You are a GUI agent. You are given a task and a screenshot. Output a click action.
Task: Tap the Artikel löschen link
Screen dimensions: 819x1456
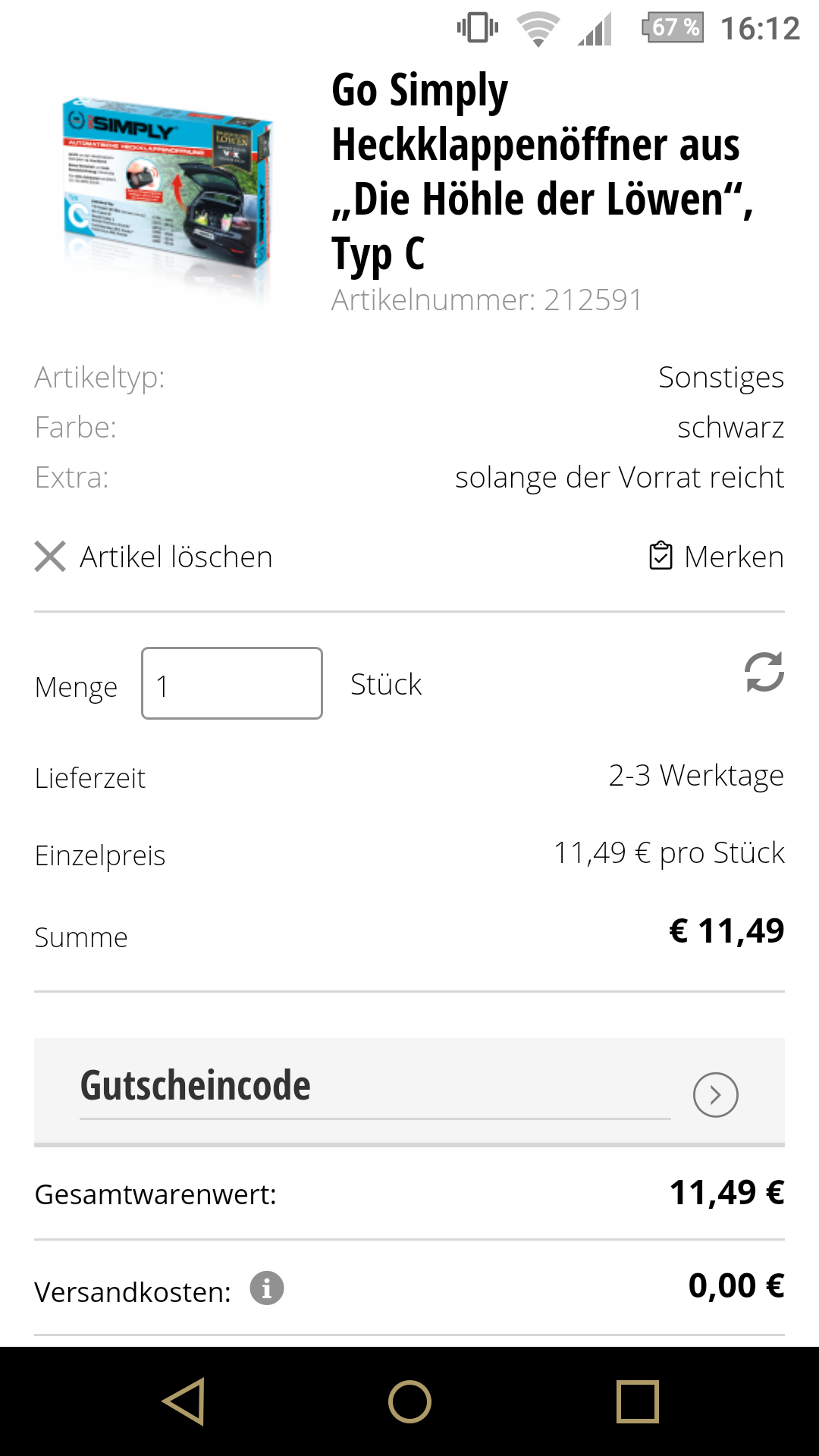[x=176, y=557]
